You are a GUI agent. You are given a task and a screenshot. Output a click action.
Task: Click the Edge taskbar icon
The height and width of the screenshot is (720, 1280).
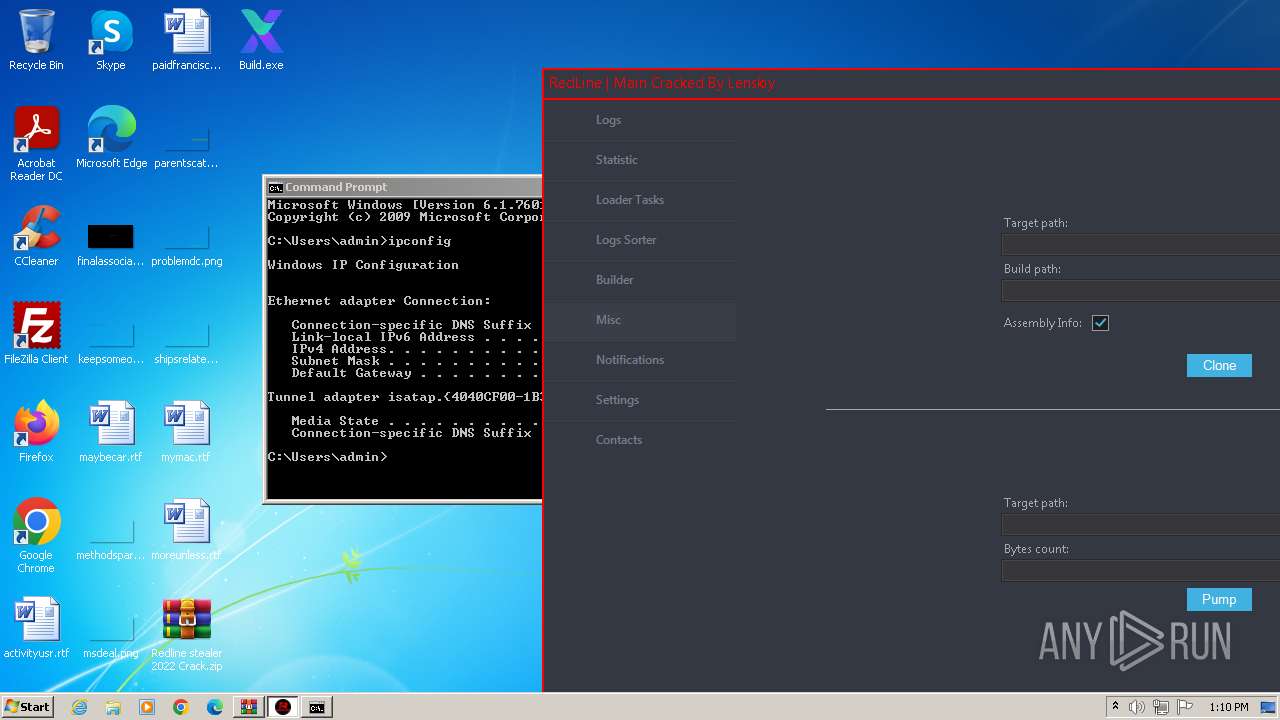[x=215, y=707]
